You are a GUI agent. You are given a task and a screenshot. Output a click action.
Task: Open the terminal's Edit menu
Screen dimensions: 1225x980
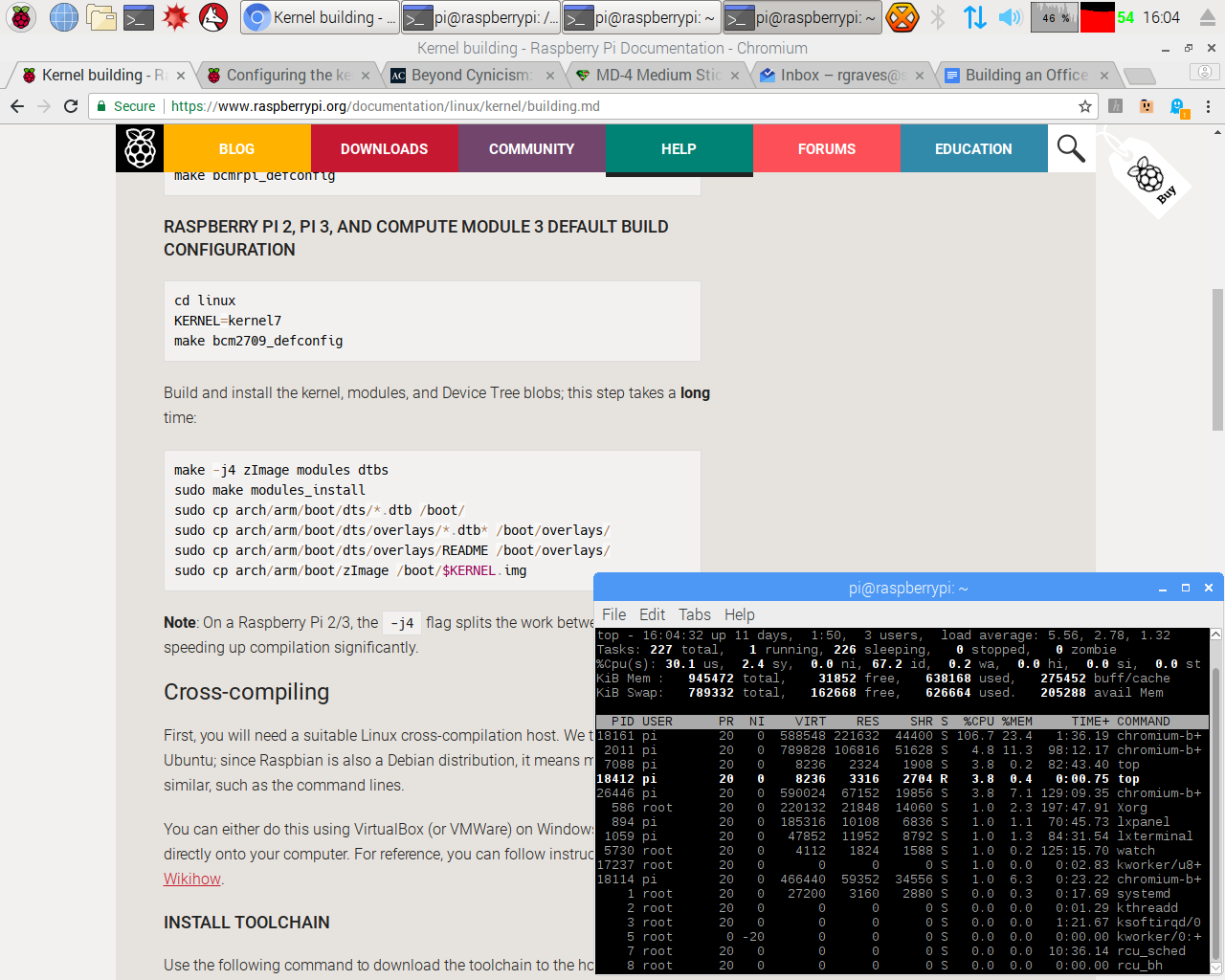[x=652, y=614]
